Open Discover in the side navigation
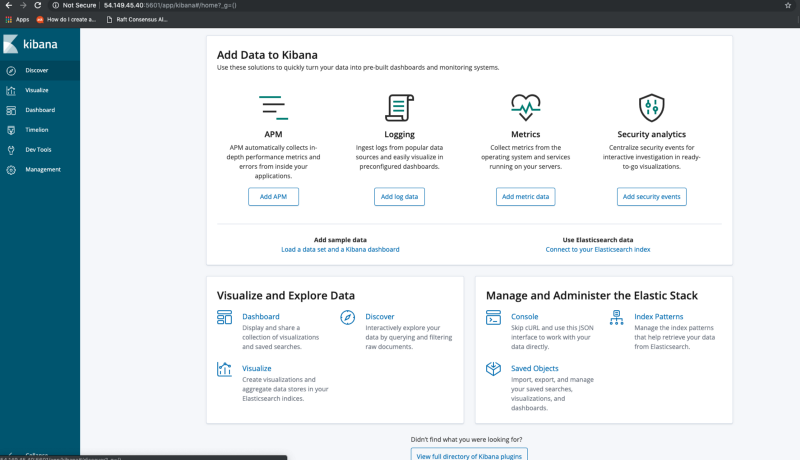This screenshot has height=460, width=800. tap(40, 70)
